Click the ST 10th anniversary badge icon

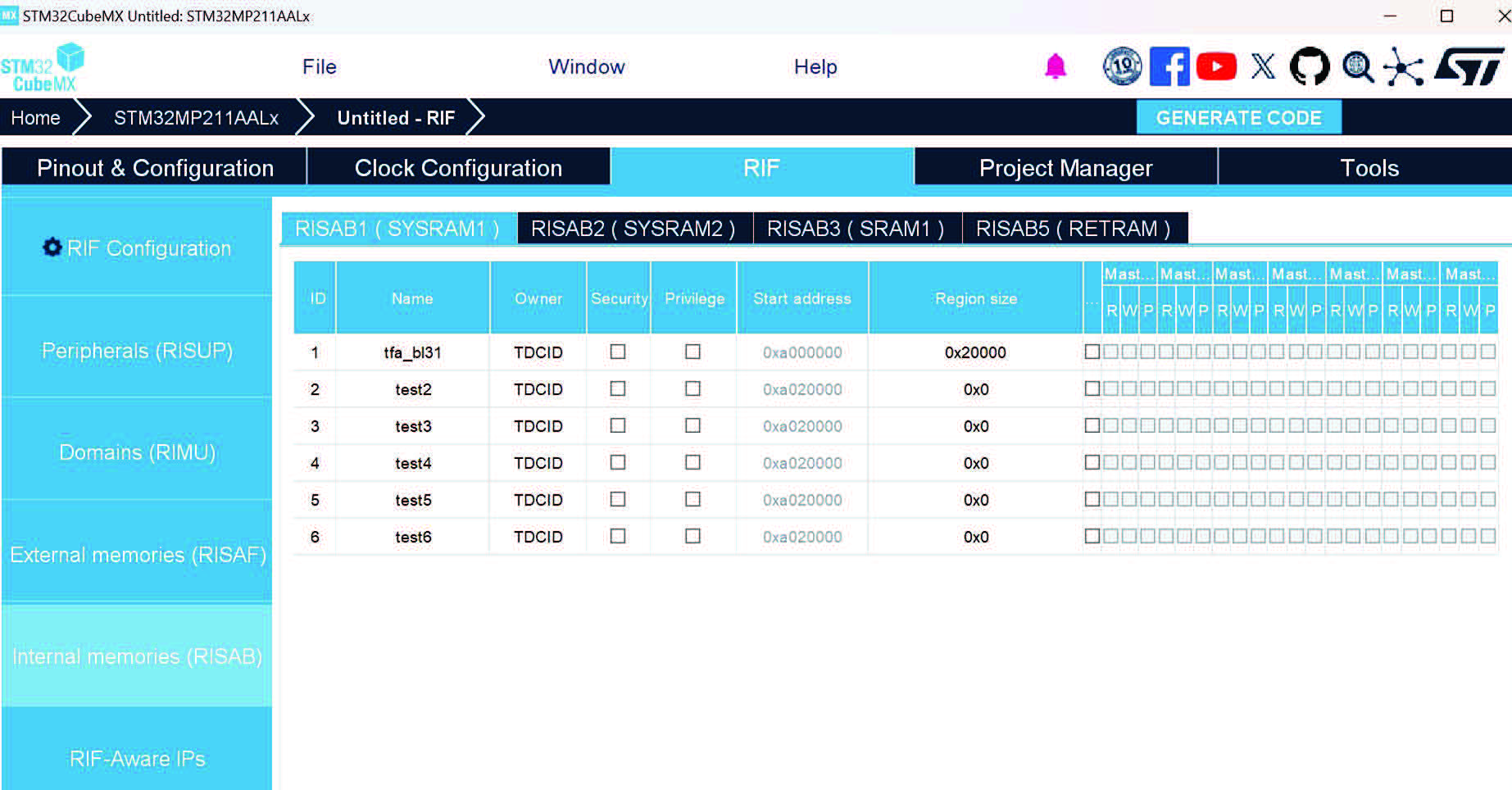[1122, 66]
